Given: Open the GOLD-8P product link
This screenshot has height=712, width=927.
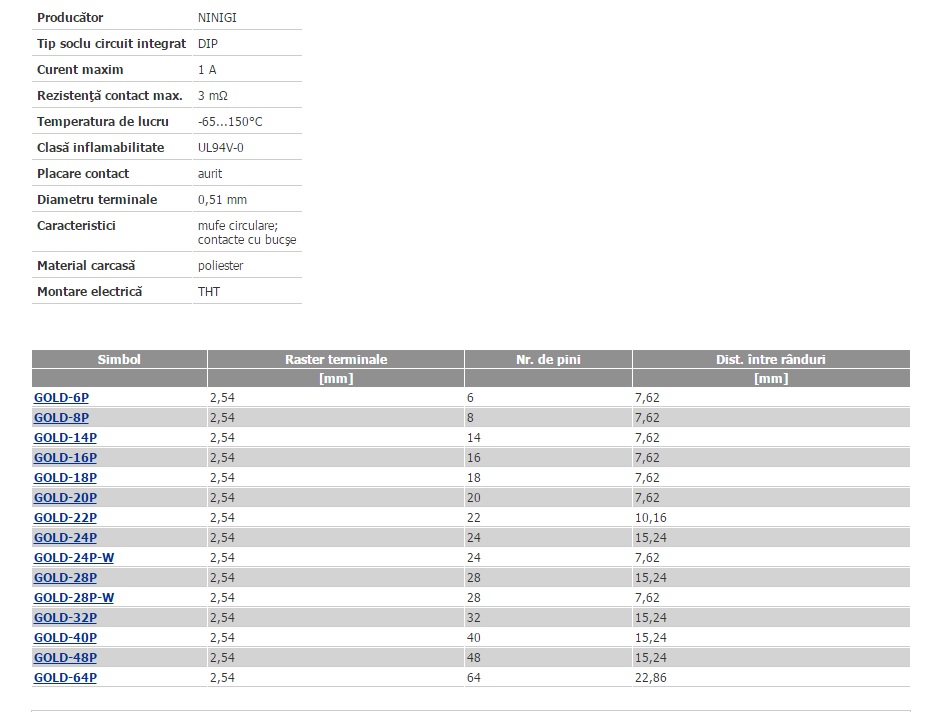Looking at the screenshot, I should (61, 417).
